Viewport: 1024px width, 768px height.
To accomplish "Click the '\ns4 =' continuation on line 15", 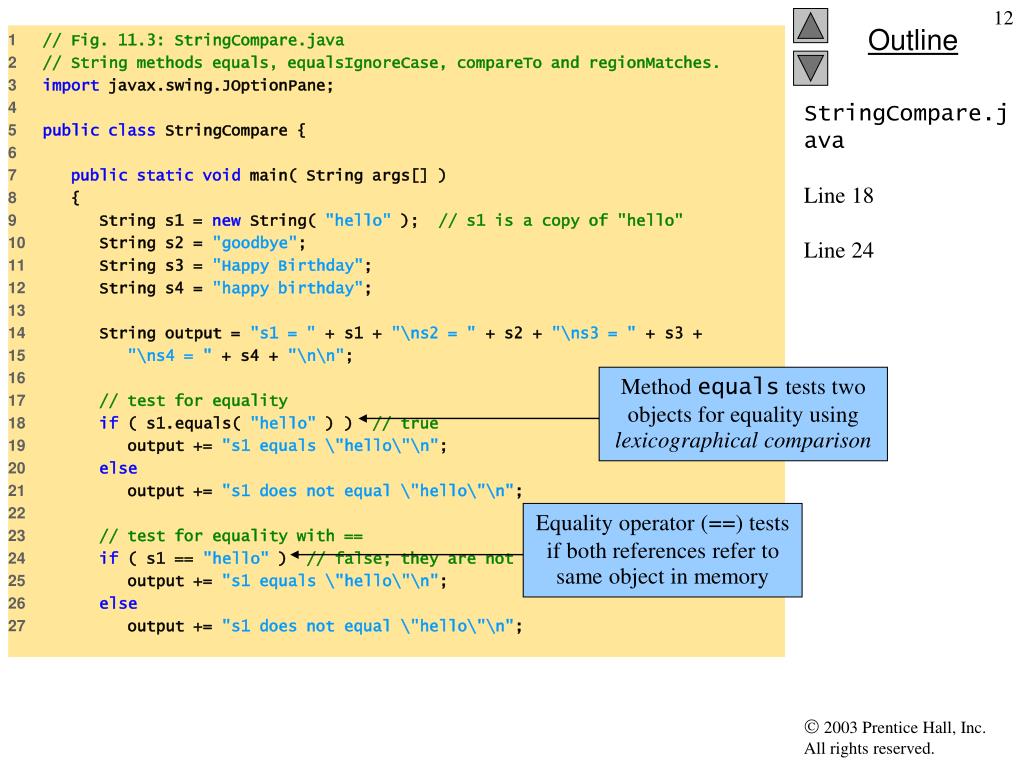I will [x=240, y=356].
